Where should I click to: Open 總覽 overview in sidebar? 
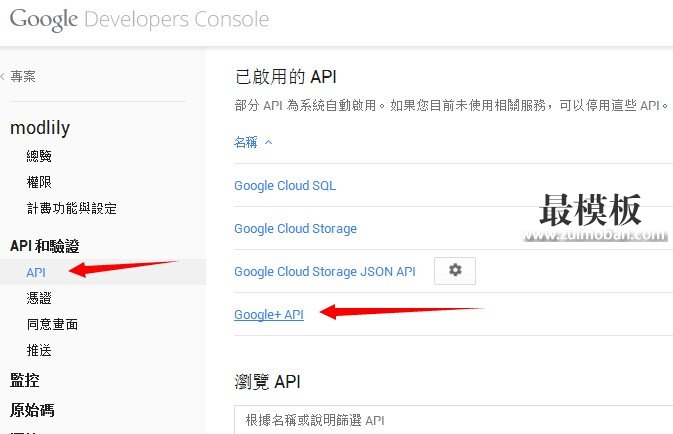[39, 156]
